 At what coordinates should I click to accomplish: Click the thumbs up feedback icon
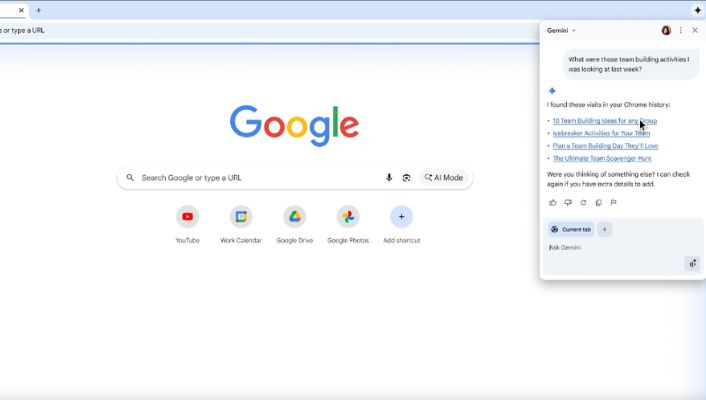click(553, 202)
